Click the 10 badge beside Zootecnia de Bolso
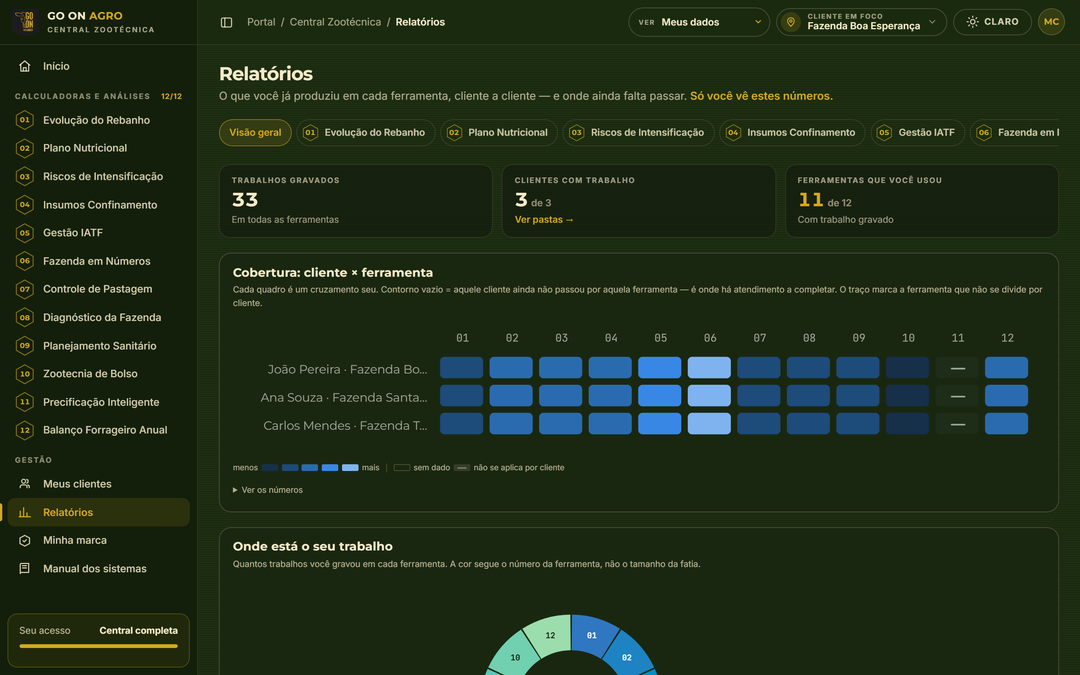Image resolution: width=1080 pixels, height=675 pixels. pyautogui.click(x=25, y=374)
